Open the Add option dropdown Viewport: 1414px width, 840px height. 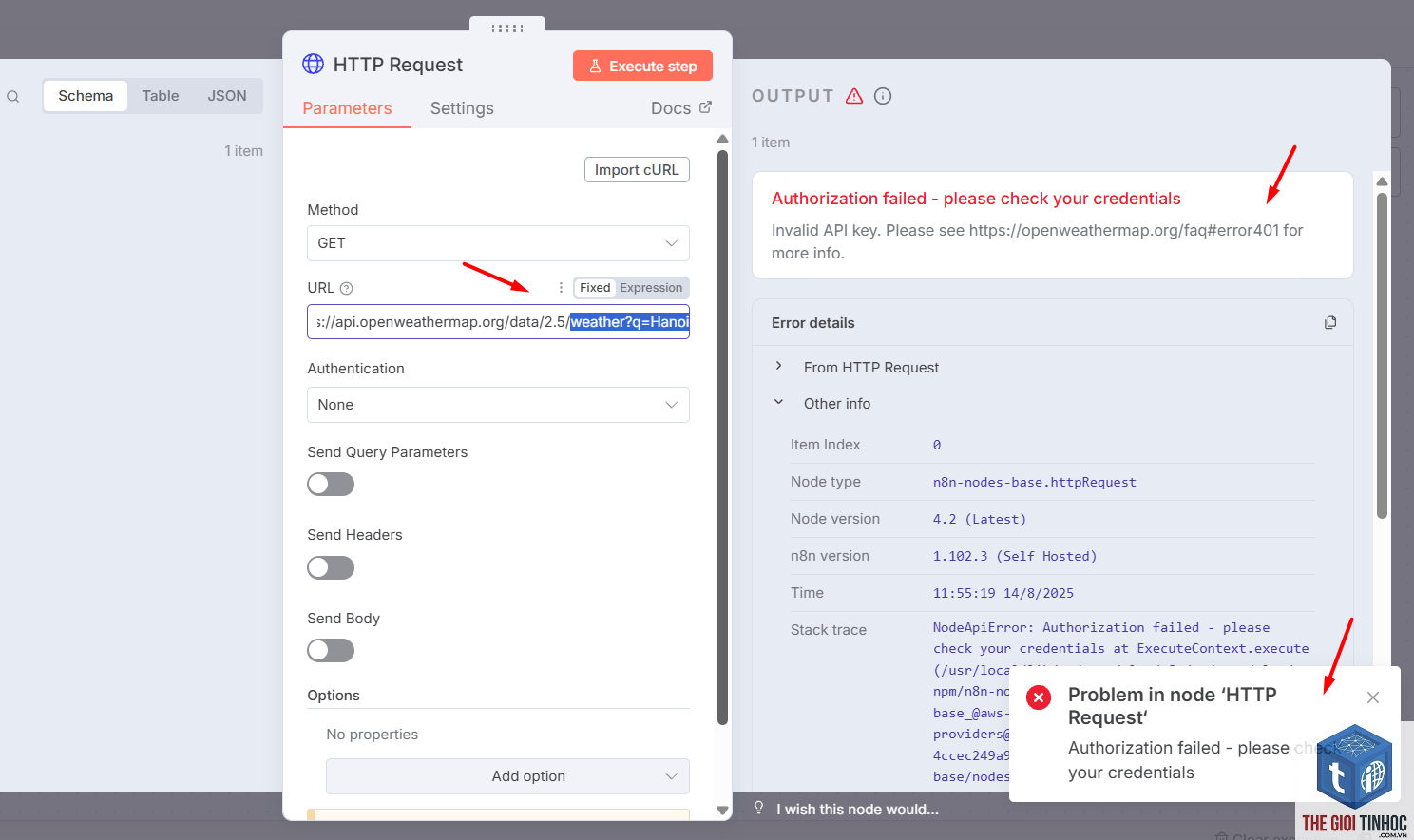point(507,776)
